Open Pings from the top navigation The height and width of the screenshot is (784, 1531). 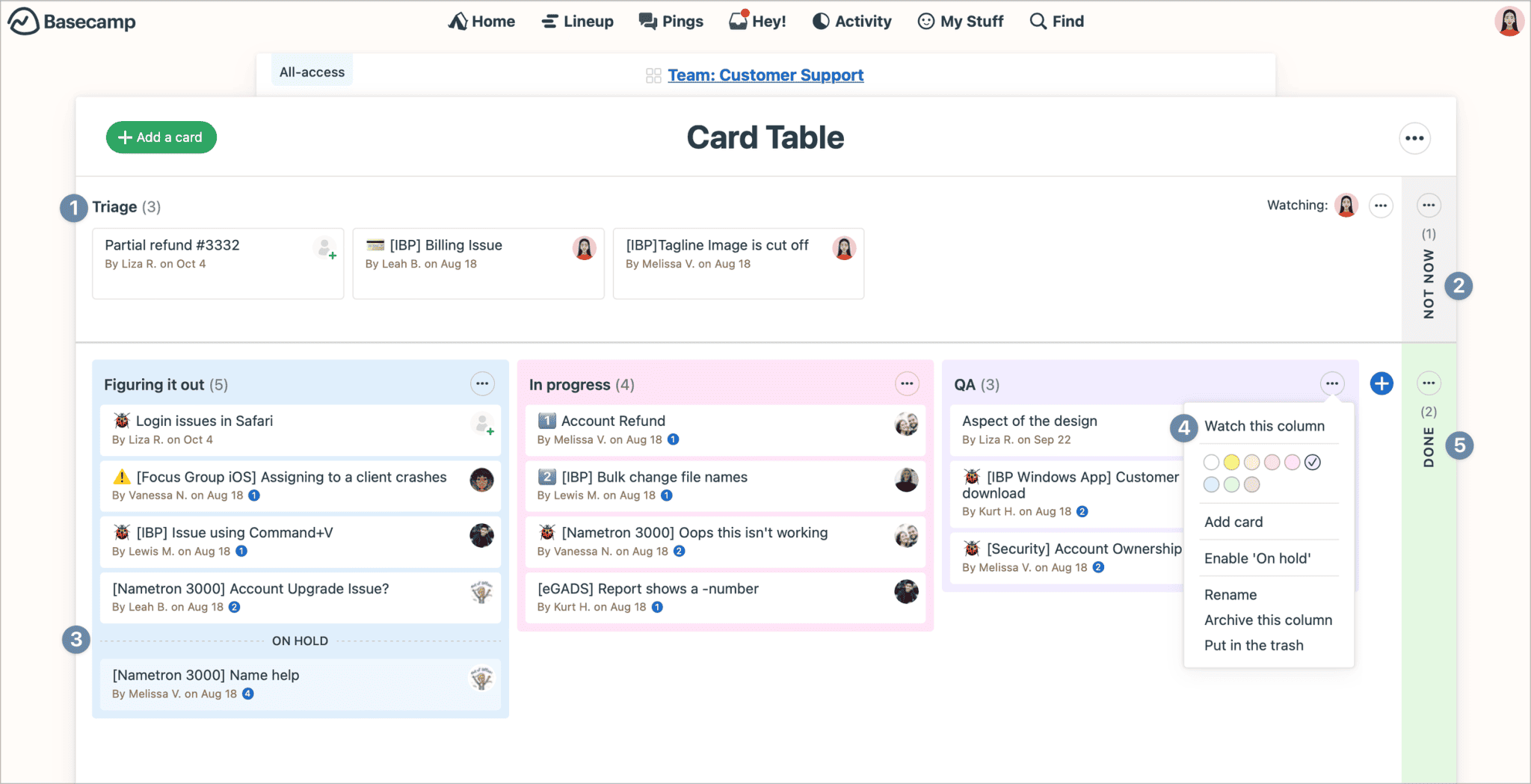click(x=671, y=22)
